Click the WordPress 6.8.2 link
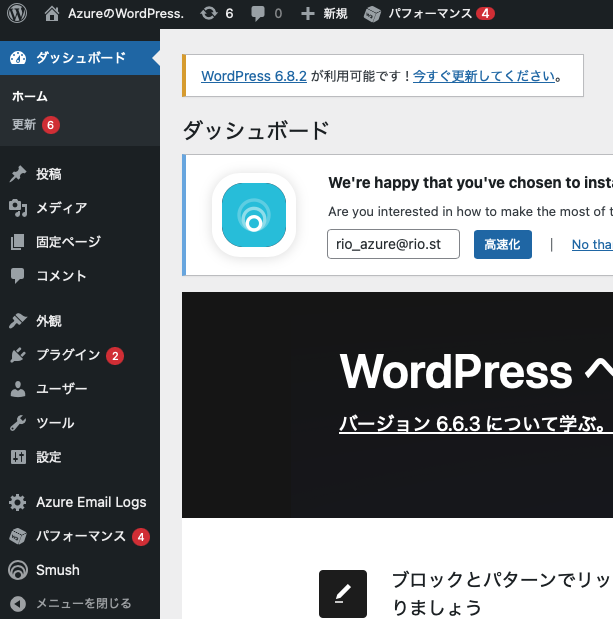 point(254,76)
